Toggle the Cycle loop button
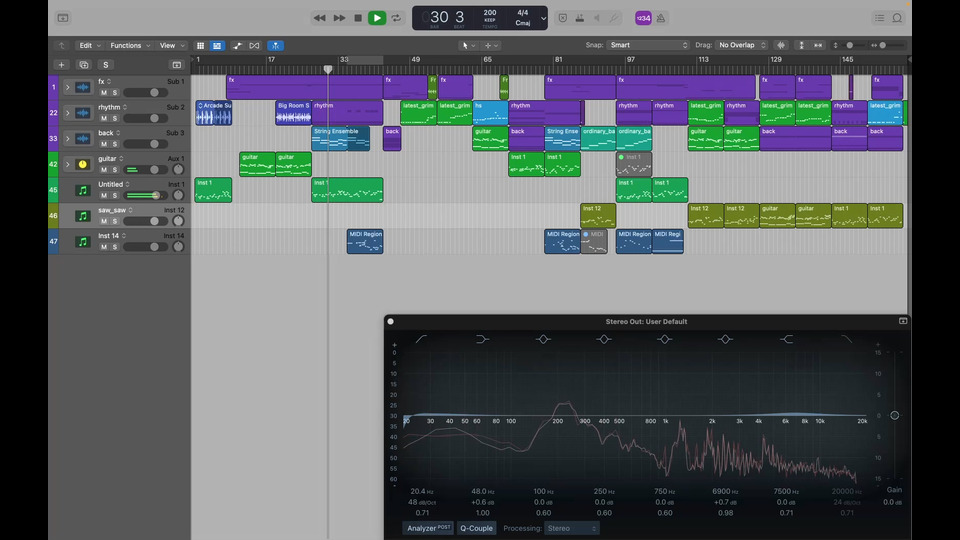This screenshot has height=540, width=960. [x=397, y=18]
